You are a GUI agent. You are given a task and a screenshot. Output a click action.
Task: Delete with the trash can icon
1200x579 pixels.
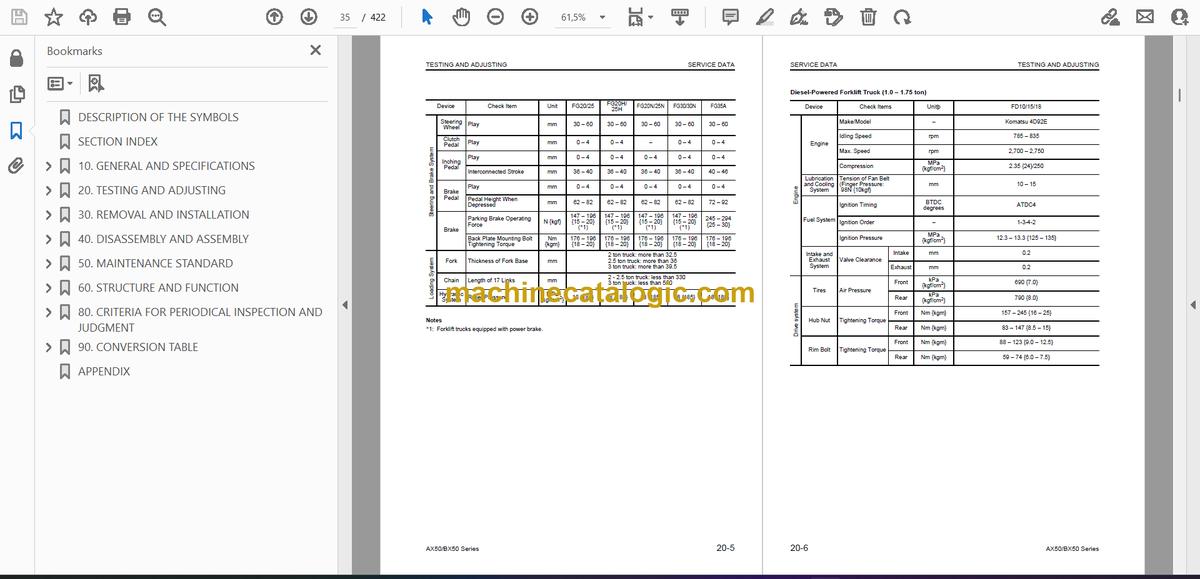[x=868, y=17]
